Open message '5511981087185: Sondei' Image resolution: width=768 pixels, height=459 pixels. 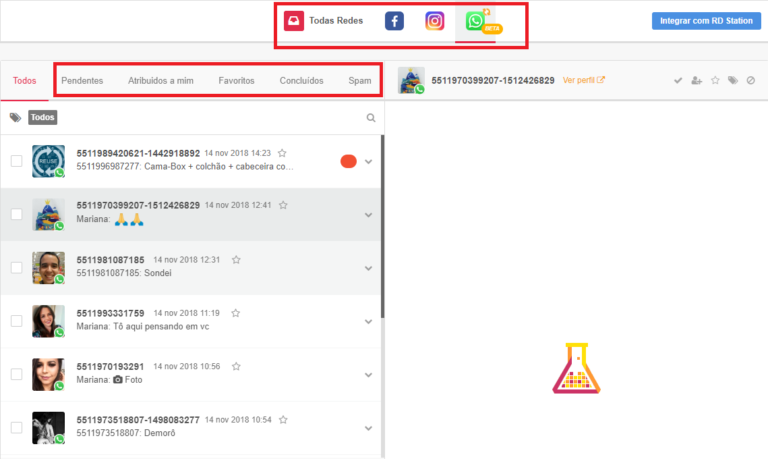coord(124,273)
